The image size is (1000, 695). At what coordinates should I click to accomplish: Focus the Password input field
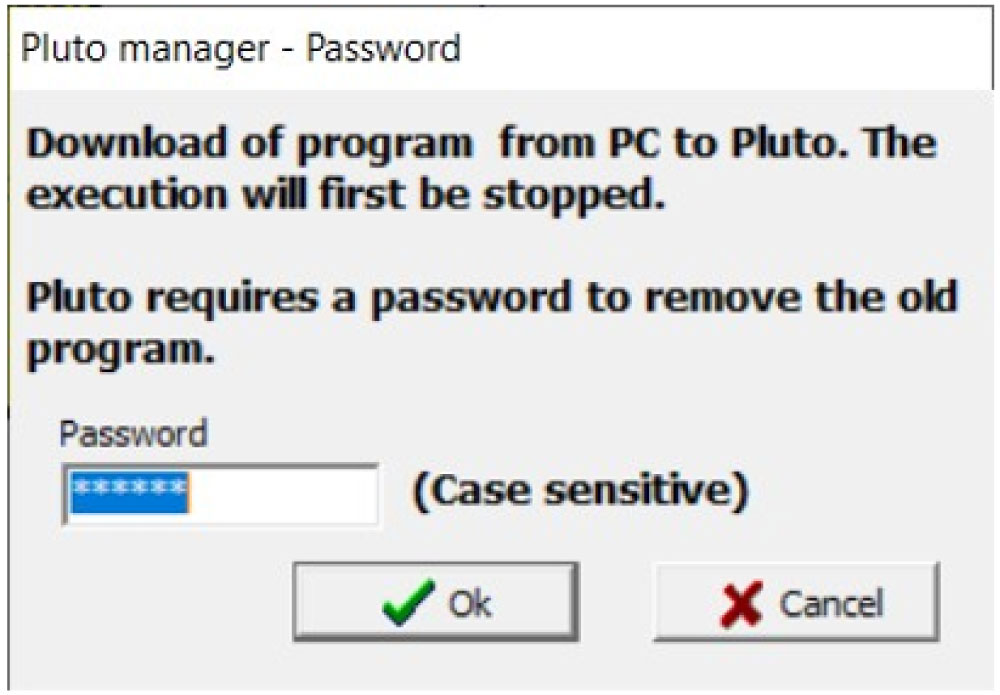(220, 494)
